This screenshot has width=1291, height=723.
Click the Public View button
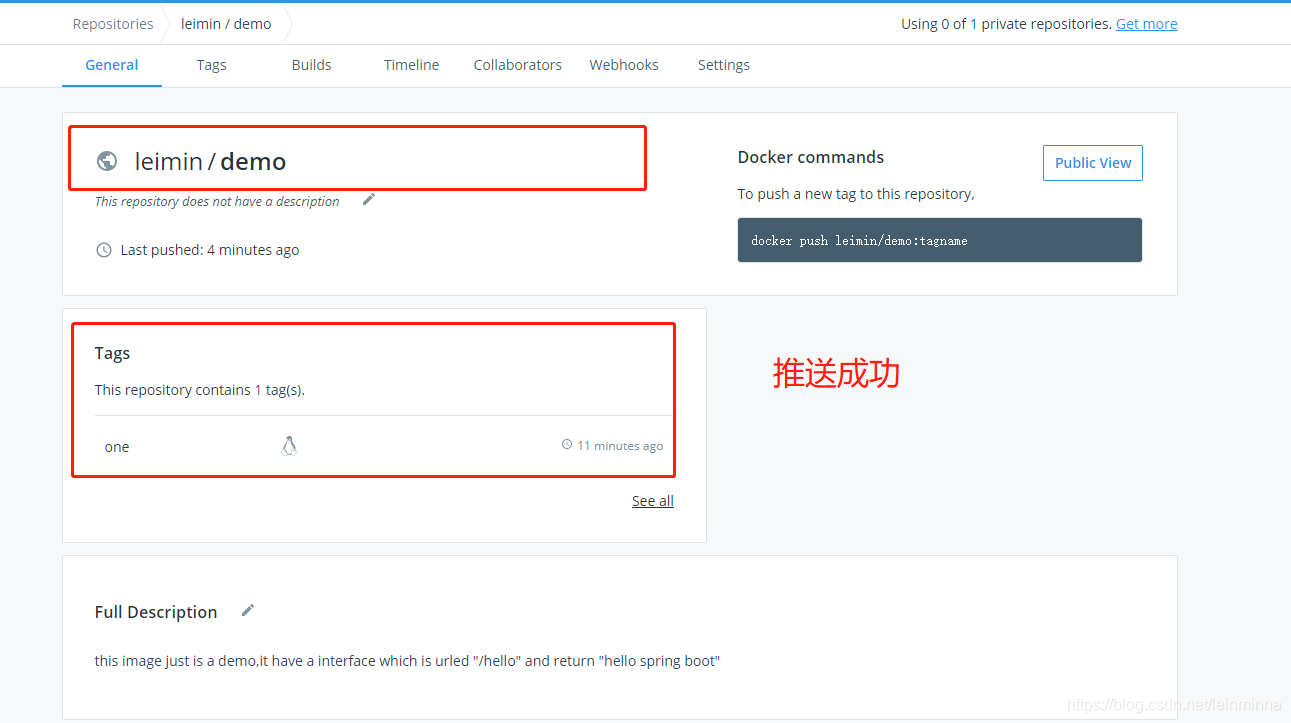pyautogui.click(x=1093, y=163)
